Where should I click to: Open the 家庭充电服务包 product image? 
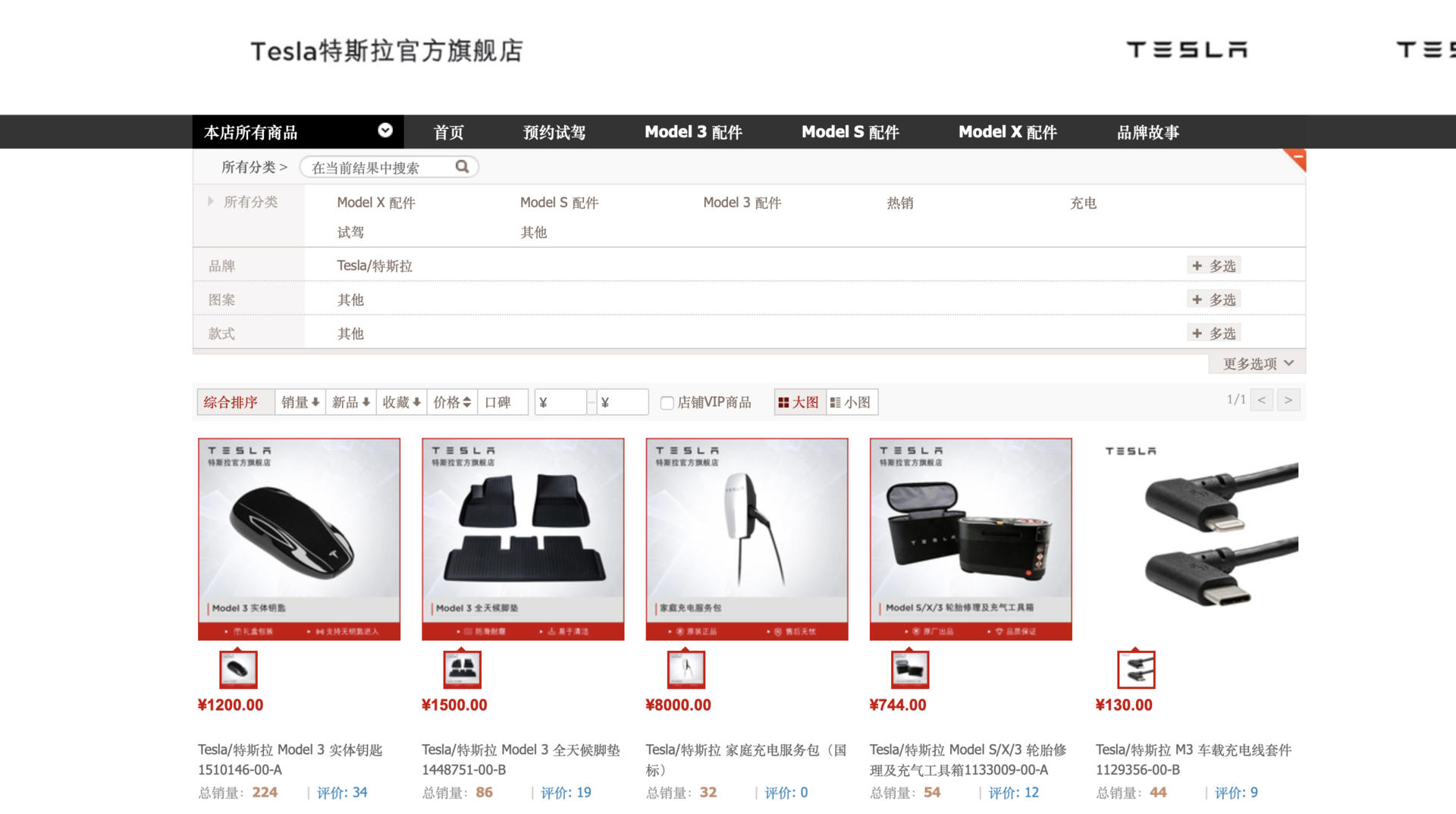coord(747,539)
